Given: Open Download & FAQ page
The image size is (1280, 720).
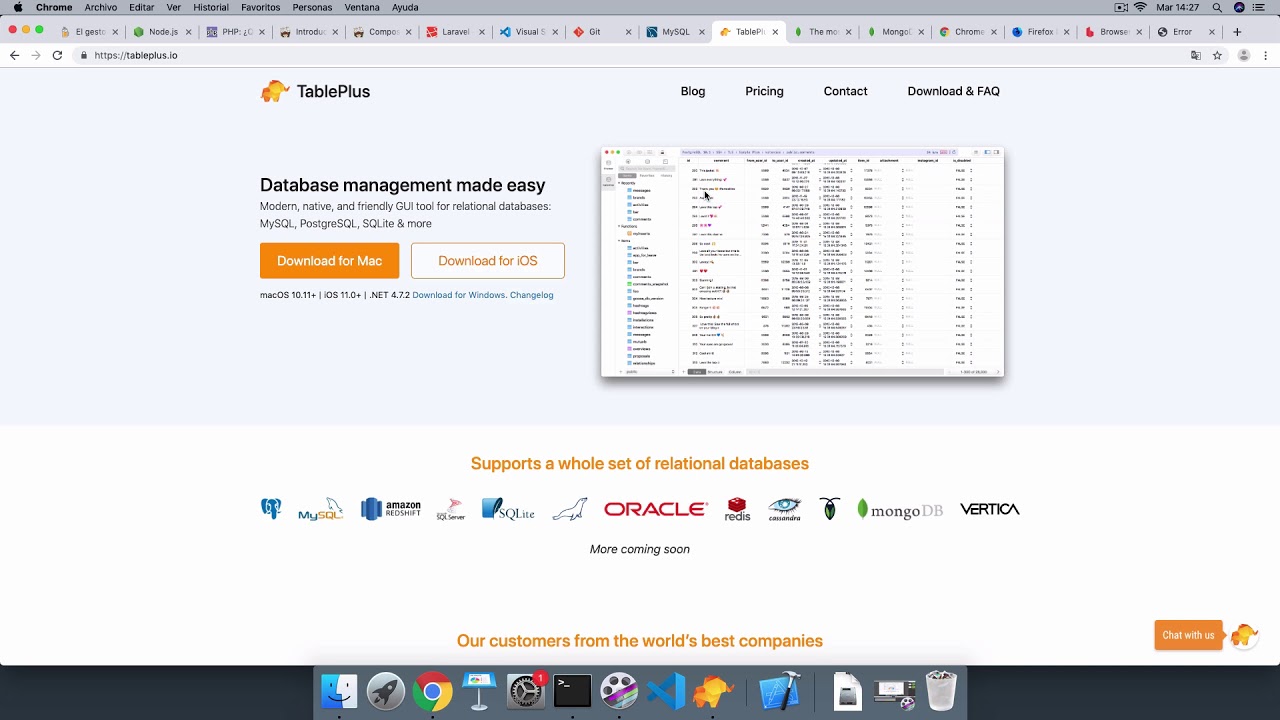Looking at the screenshot, I should tap(953, 91).
